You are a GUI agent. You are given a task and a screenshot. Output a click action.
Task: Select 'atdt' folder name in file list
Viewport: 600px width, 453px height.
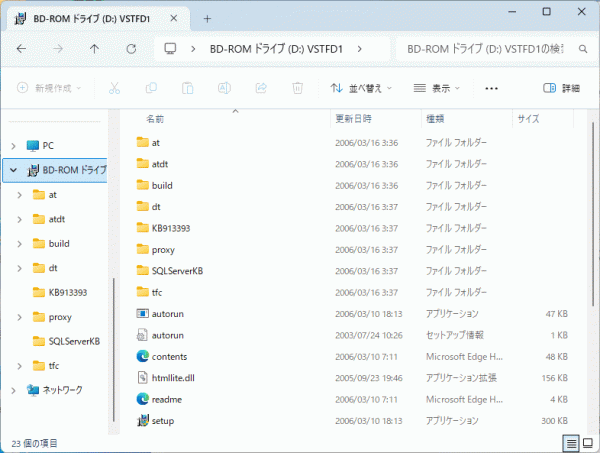(160, 164)
